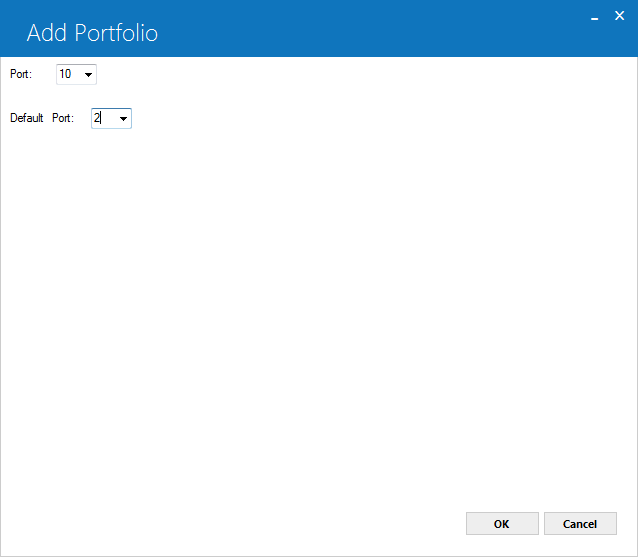The height and width of the screenshot is (557, 638).
Task: Click the Add Portfolio title text
Action: (92, 33)
